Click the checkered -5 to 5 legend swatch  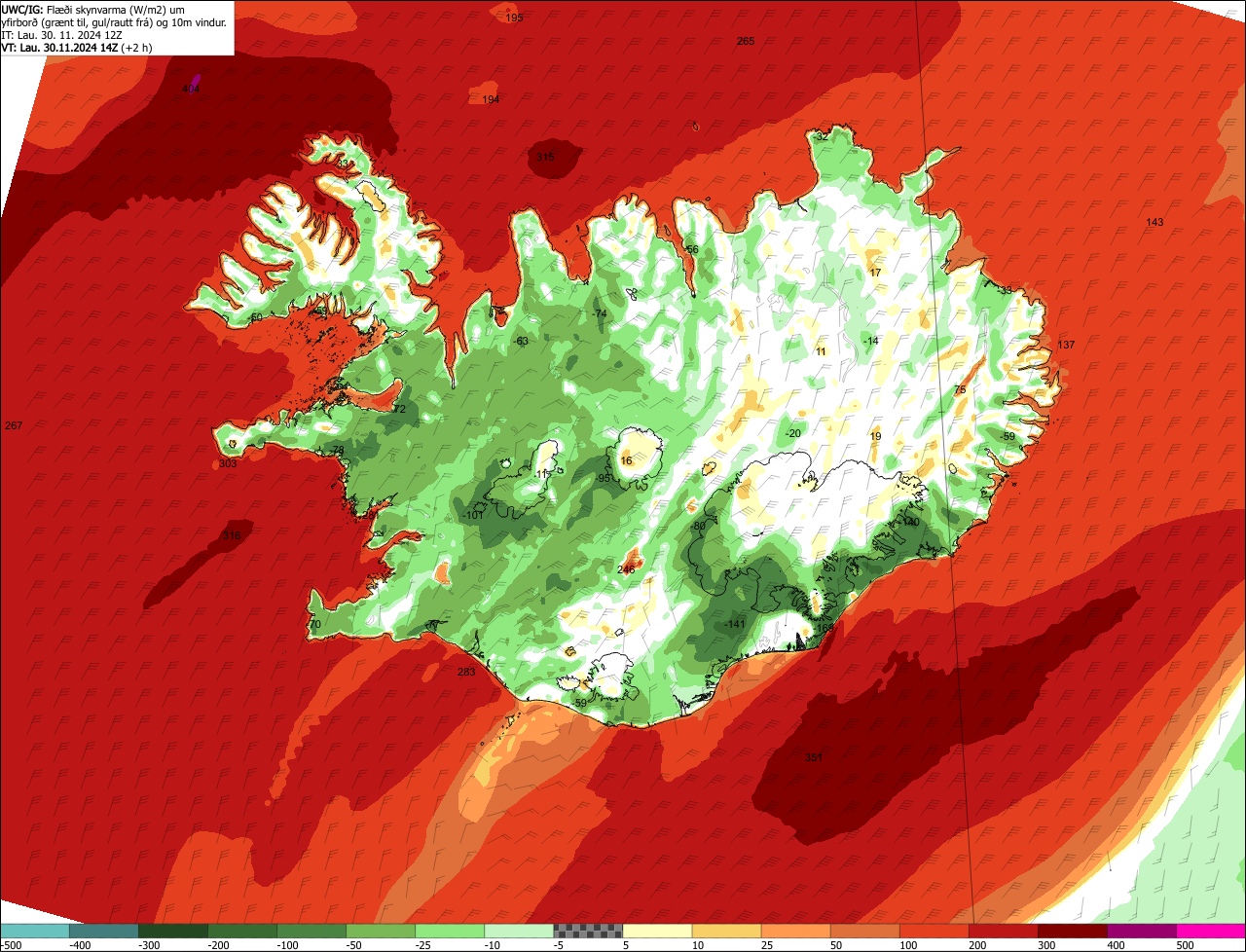pos(588,931)
